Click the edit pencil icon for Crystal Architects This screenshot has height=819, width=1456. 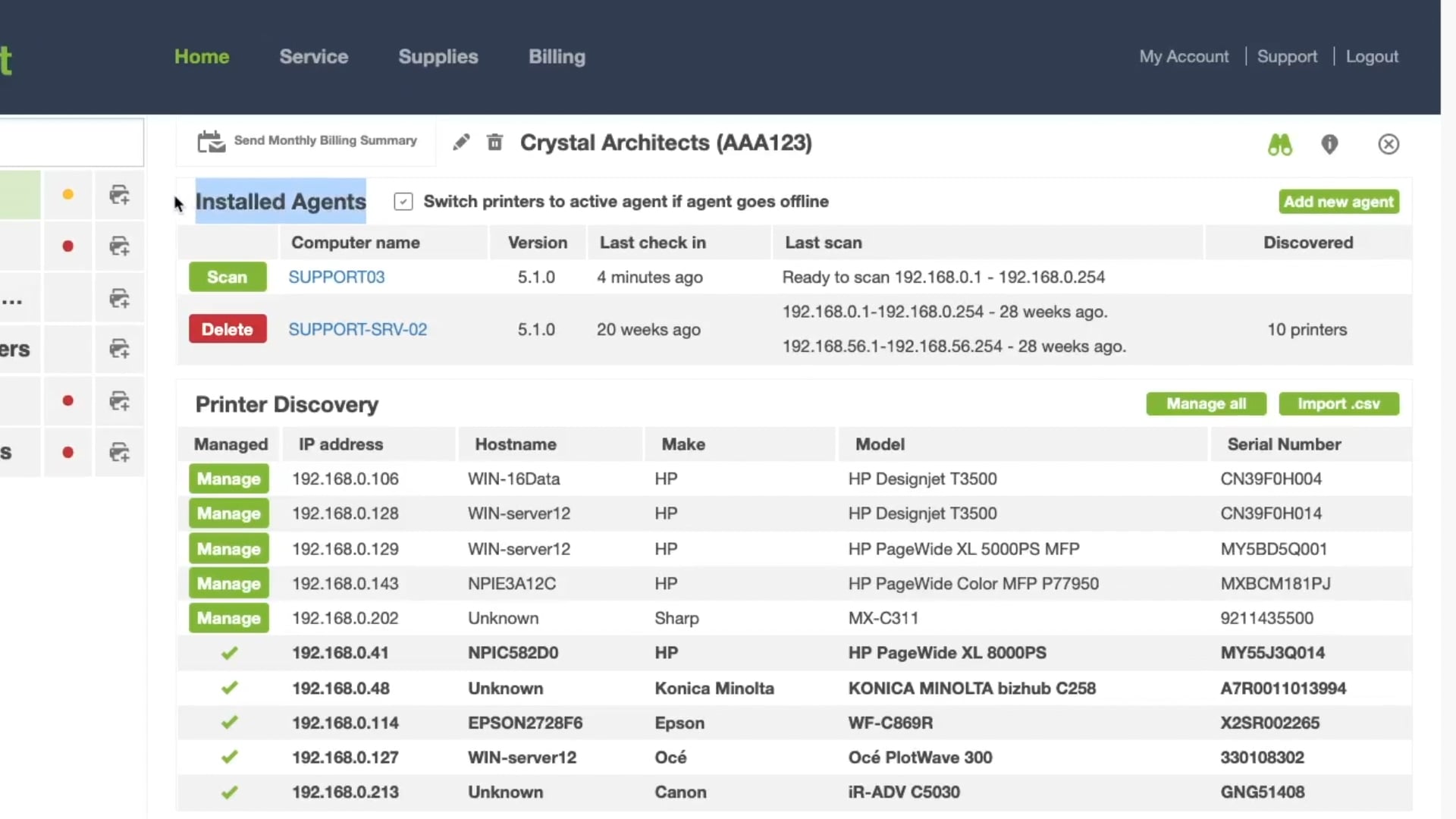(460, 143)
